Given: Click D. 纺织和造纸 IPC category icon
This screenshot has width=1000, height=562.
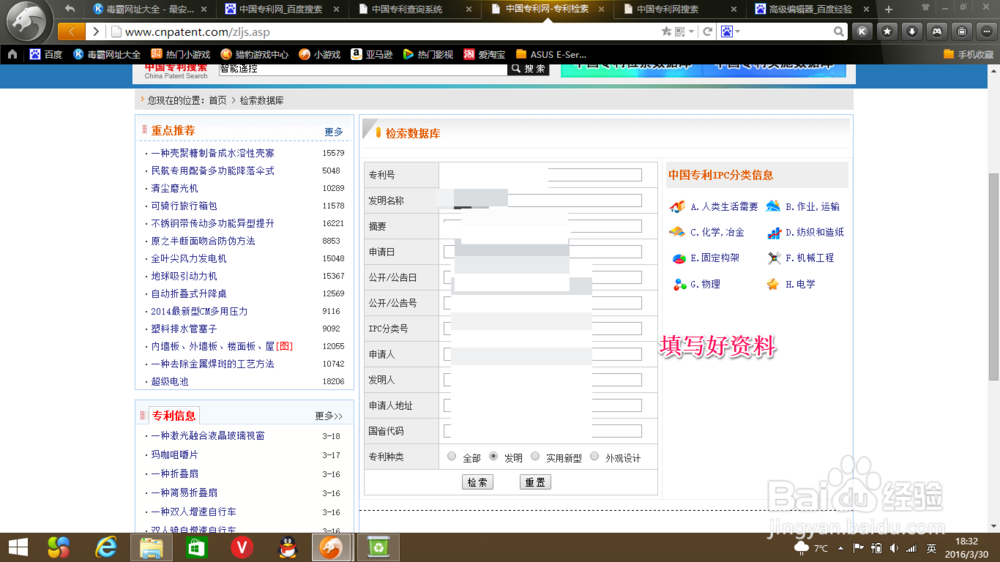Looking at the screenshot, I should click(774, 232).
